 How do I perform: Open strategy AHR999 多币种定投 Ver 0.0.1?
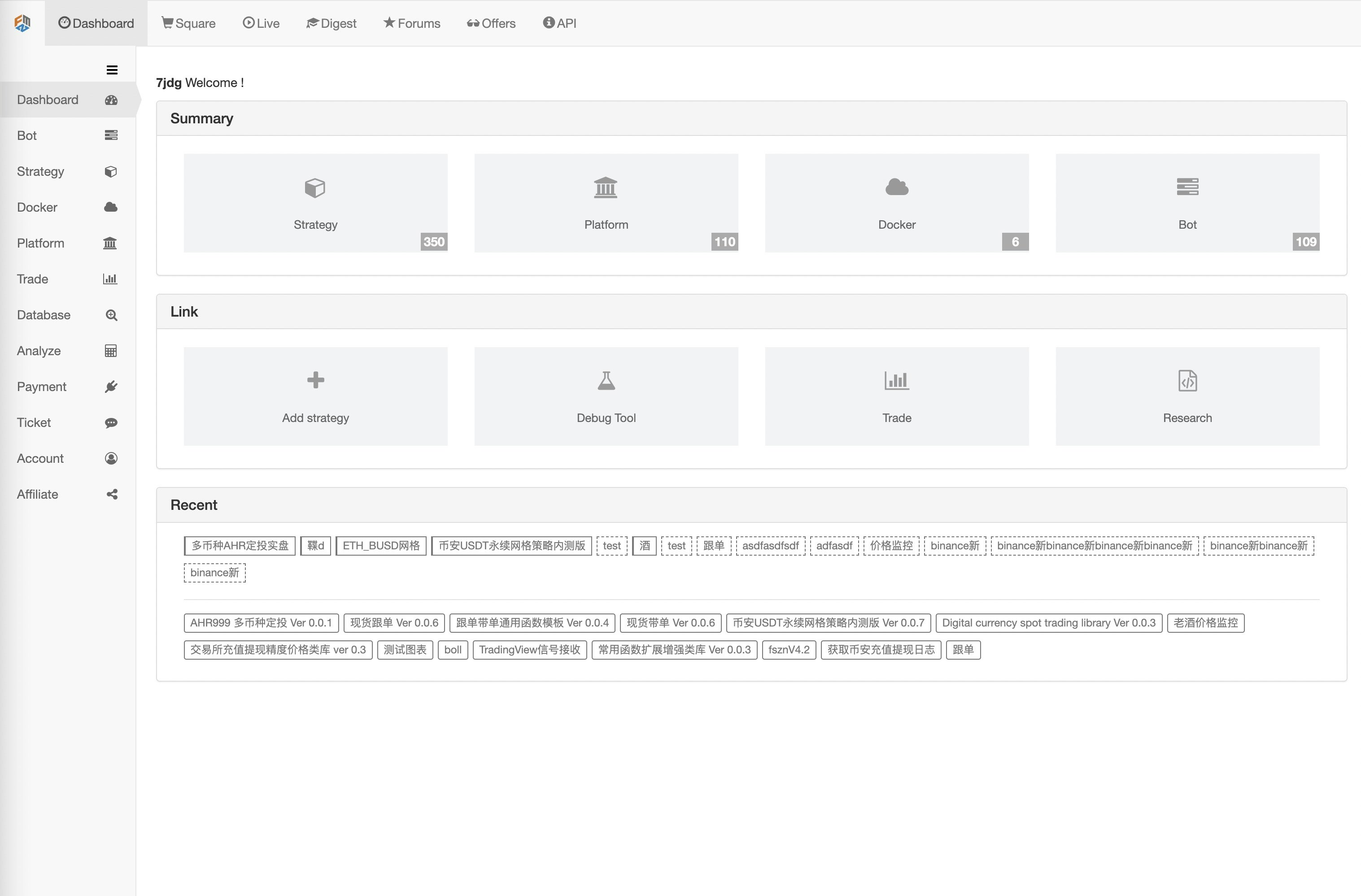point(262,623)
